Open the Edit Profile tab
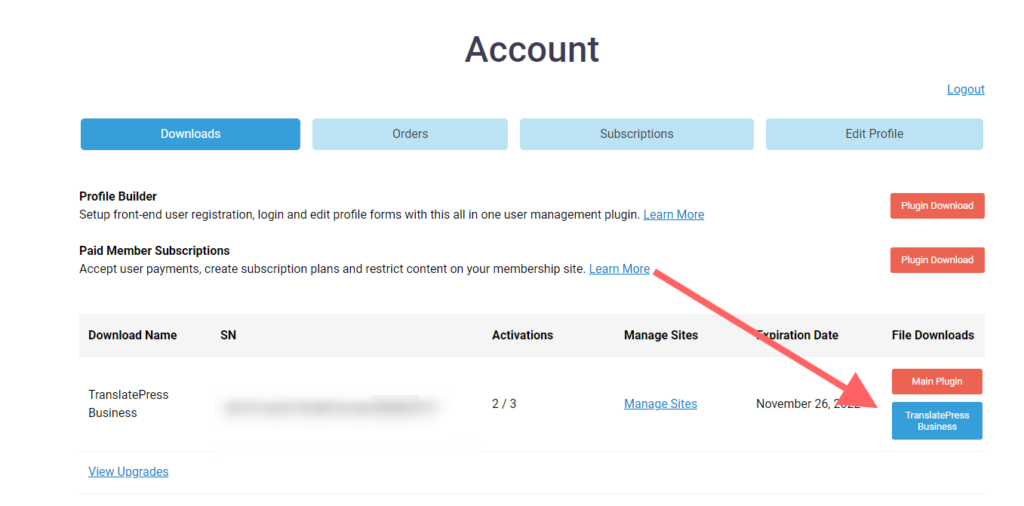Viewport: 1024px width, 506px height. [x=874, y=134]
